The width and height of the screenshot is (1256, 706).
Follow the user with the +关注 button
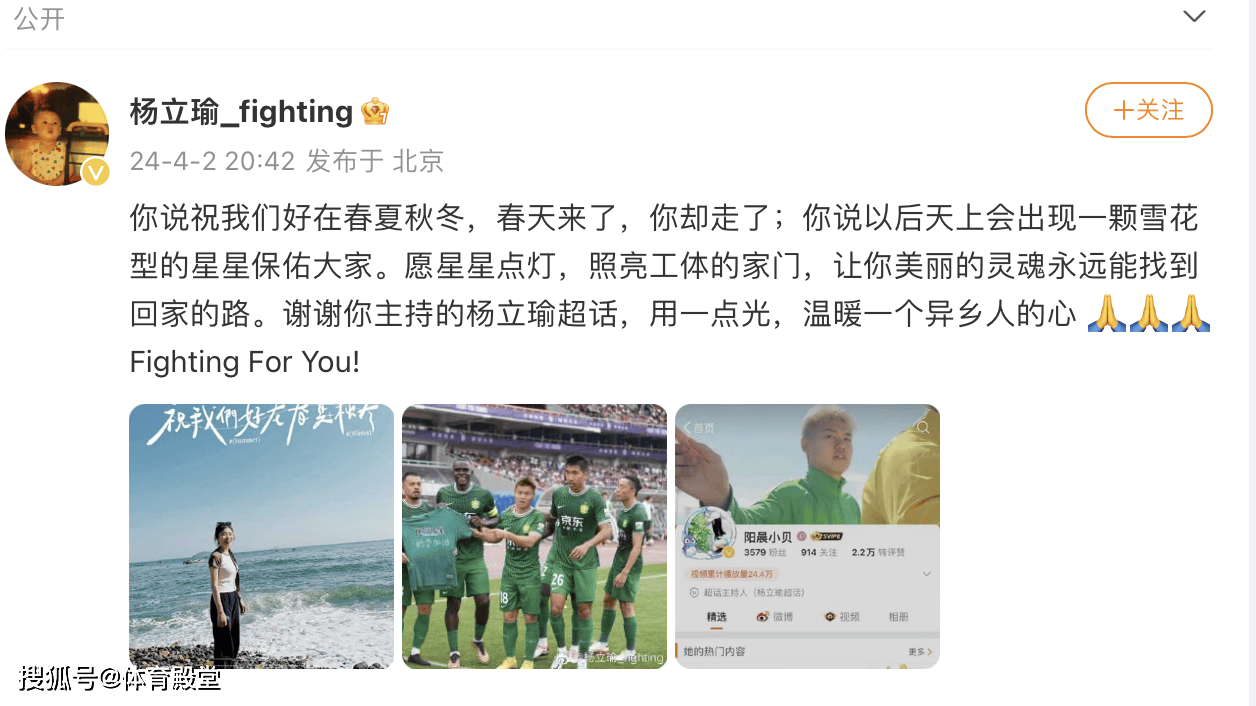pyautogui.click(x=1149, y=110)
